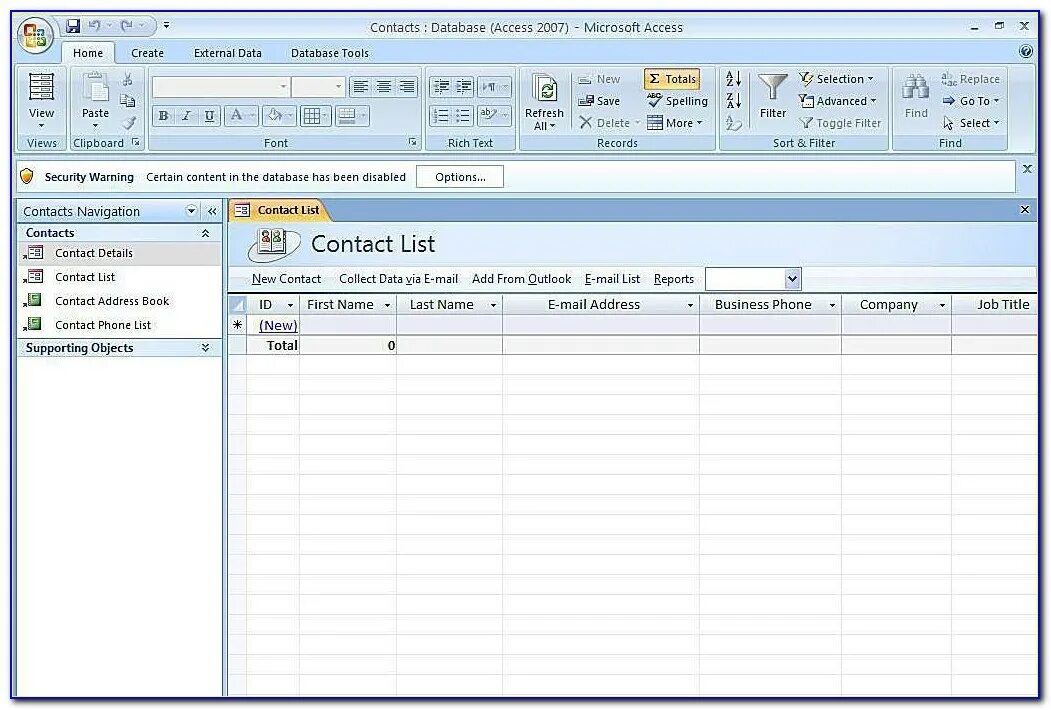1051x710 pixels.
Task: Click the Paste clipboard icon
Action: pos(95,87)
